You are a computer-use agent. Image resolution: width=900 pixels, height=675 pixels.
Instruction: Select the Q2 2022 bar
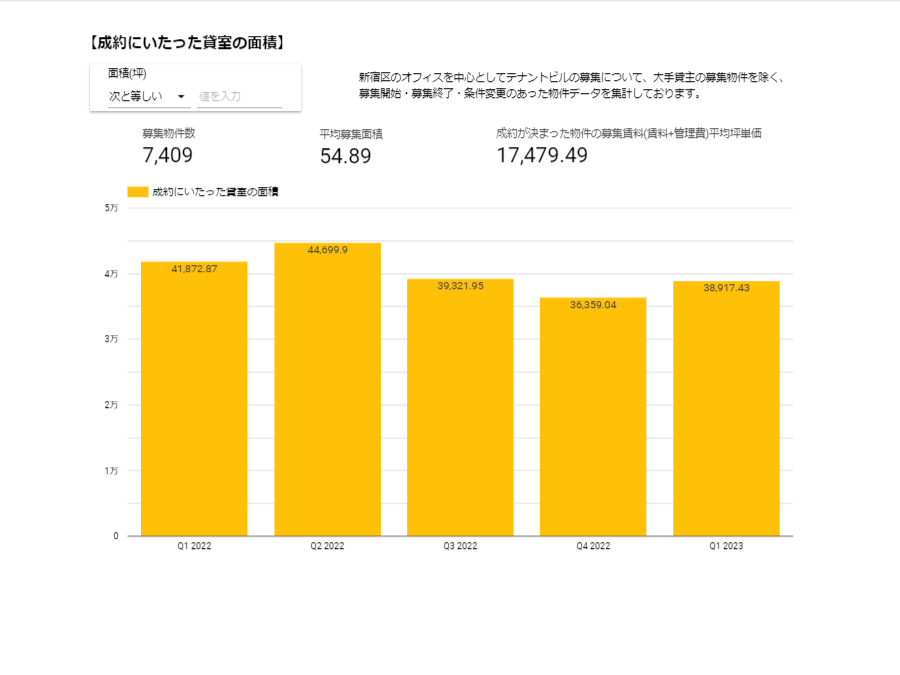327,390
